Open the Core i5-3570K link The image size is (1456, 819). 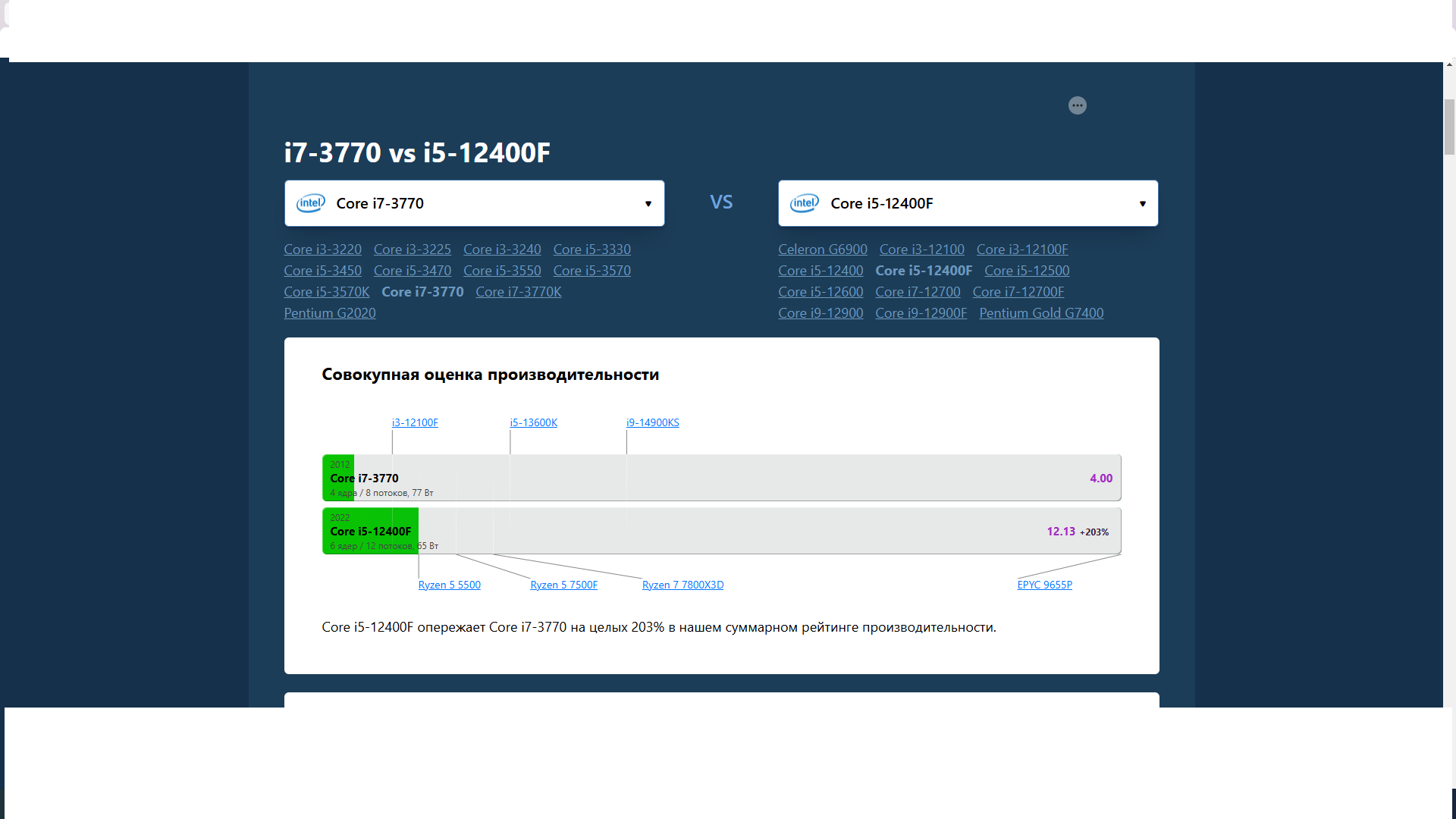tap(326, 292)
